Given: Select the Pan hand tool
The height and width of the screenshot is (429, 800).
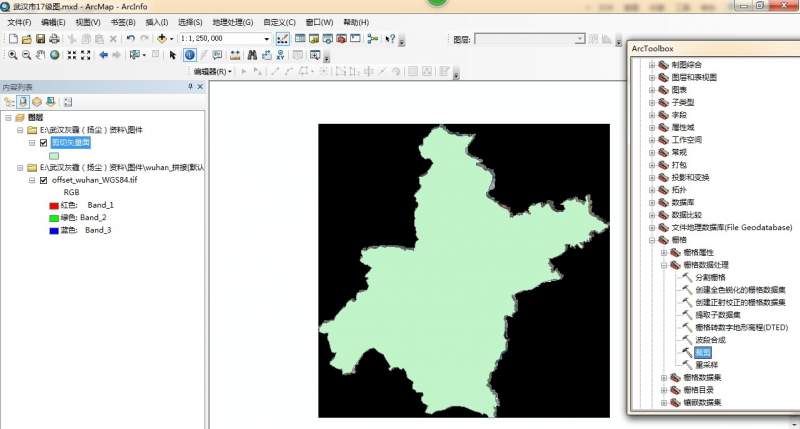Looking at the screenshot, I should [x=40, y=55].
